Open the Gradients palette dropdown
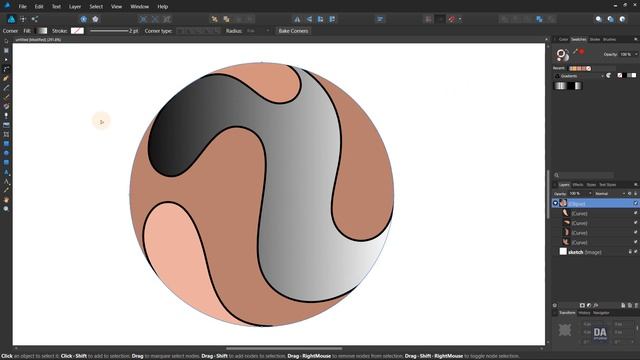This screenshot has height=360, width=640. coord(579,76)
